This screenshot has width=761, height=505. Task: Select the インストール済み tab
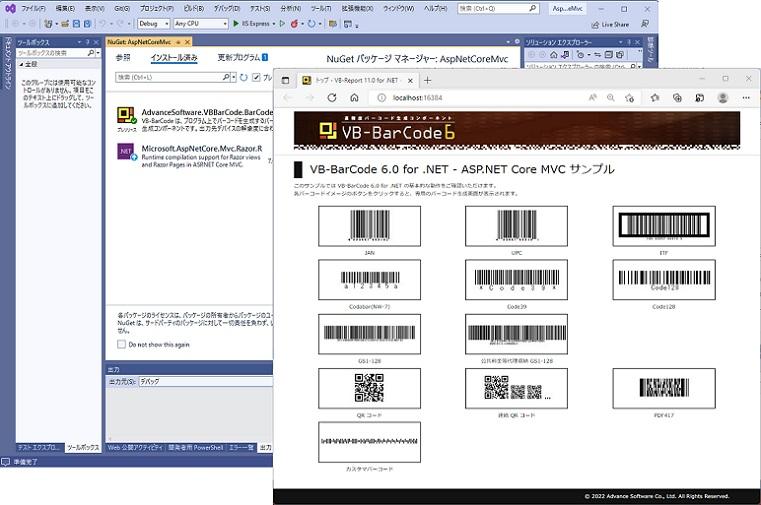tap(174, 57)
